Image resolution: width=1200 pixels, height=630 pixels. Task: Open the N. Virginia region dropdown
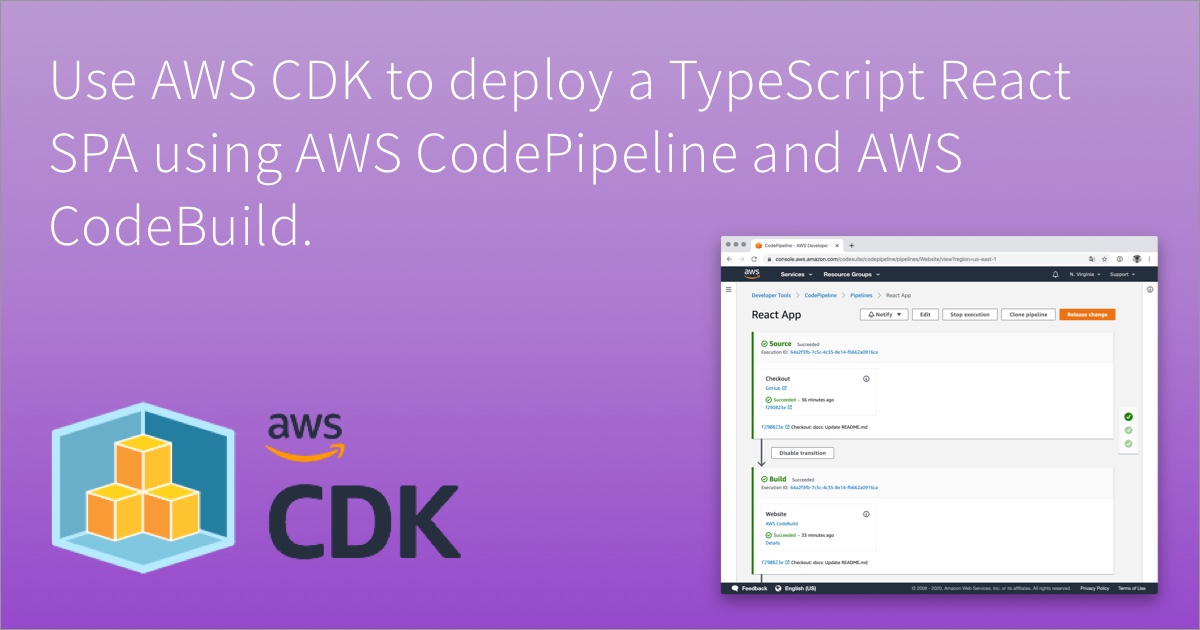(1085, 274)
